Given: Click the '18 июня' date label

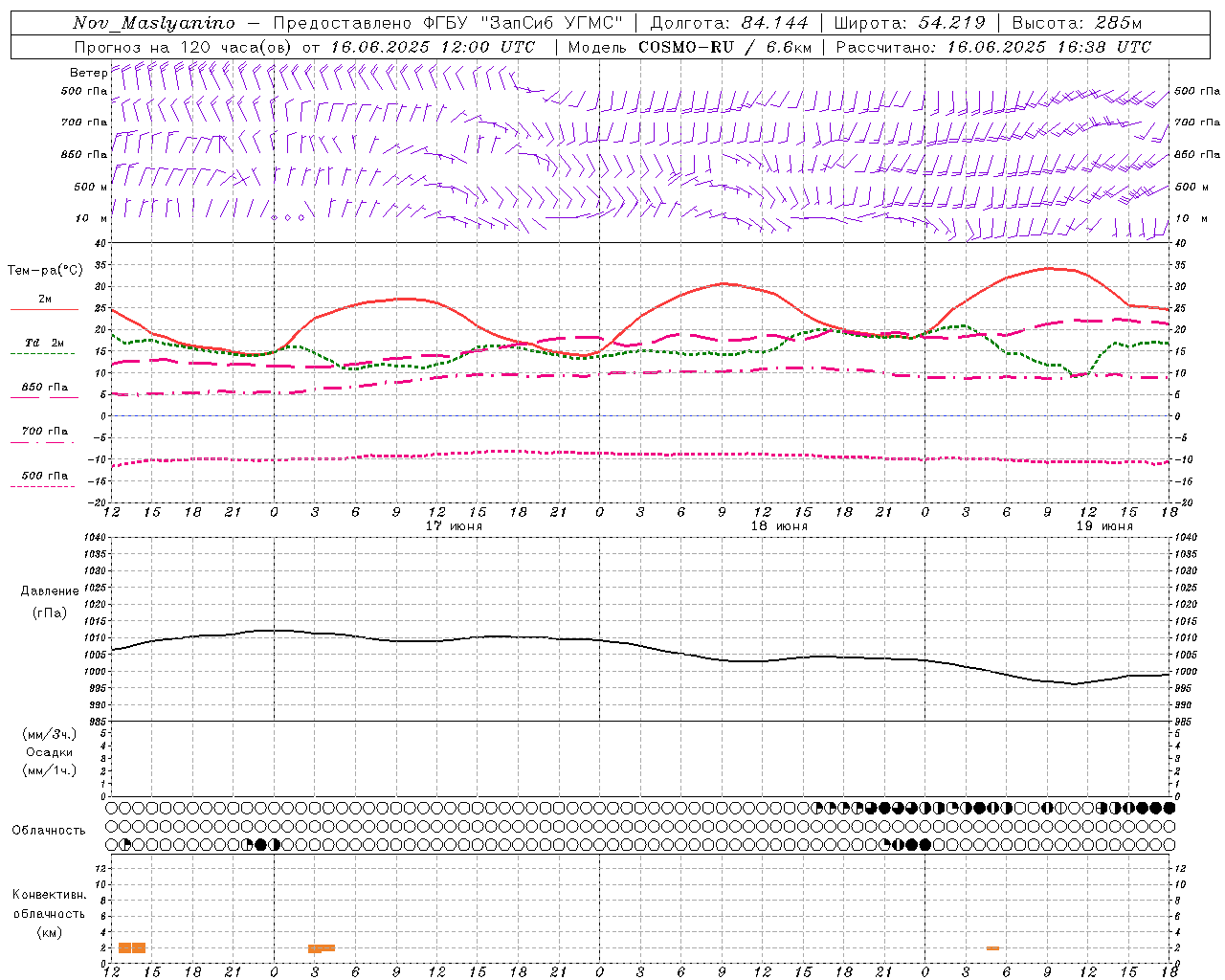Looking at the screenshot, I should [779, 526].
